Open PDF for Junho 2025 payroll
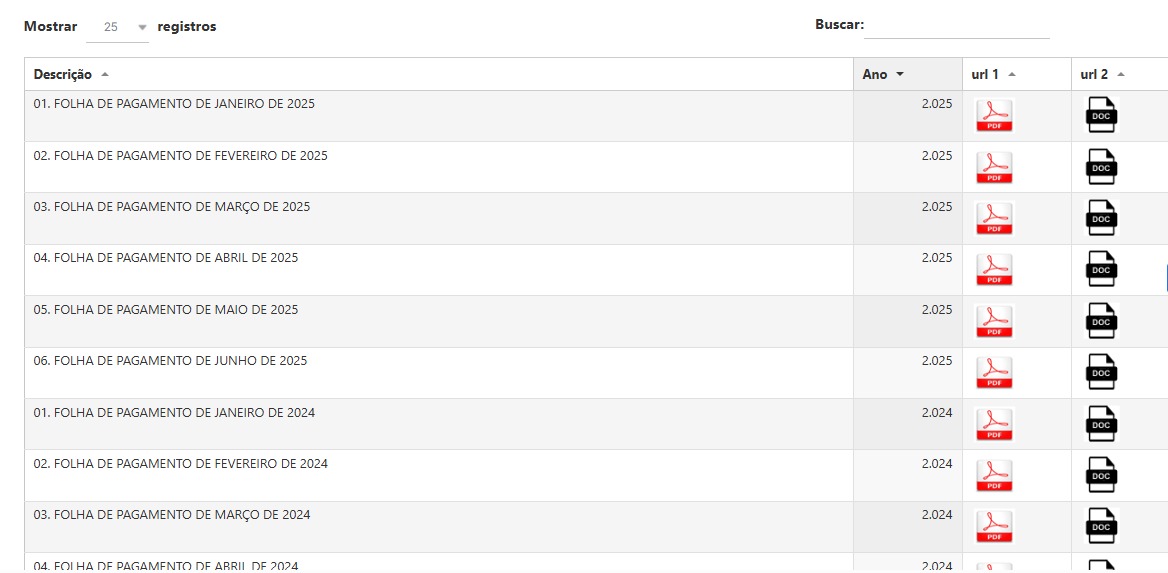The width and height of the screenshot is (1168, 573). coord(994,372)
